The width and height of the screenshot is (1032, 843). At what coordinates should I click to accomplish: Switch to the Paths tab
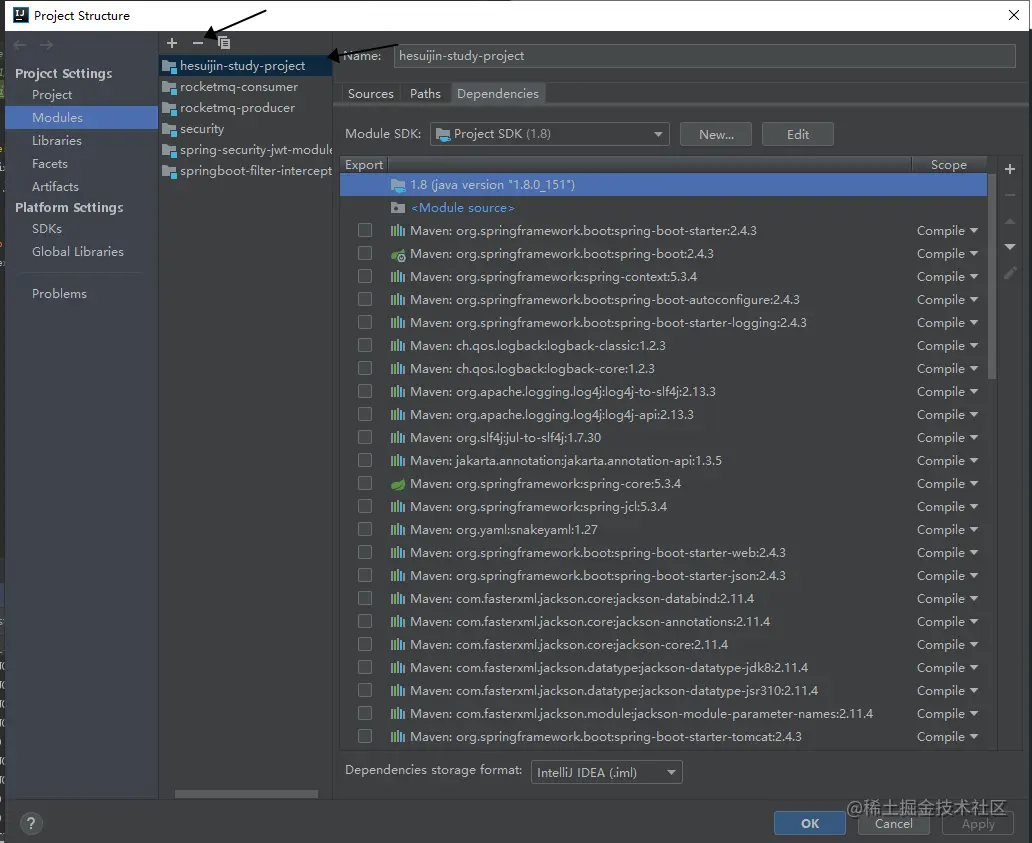[425, 93]
